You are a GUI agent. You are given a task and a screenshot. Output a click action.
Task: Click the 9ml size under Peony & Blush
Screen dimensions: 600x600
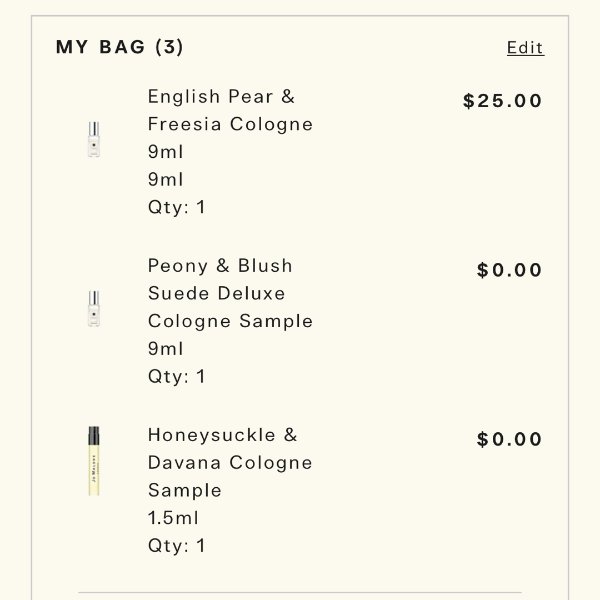(x=166, y=349)
